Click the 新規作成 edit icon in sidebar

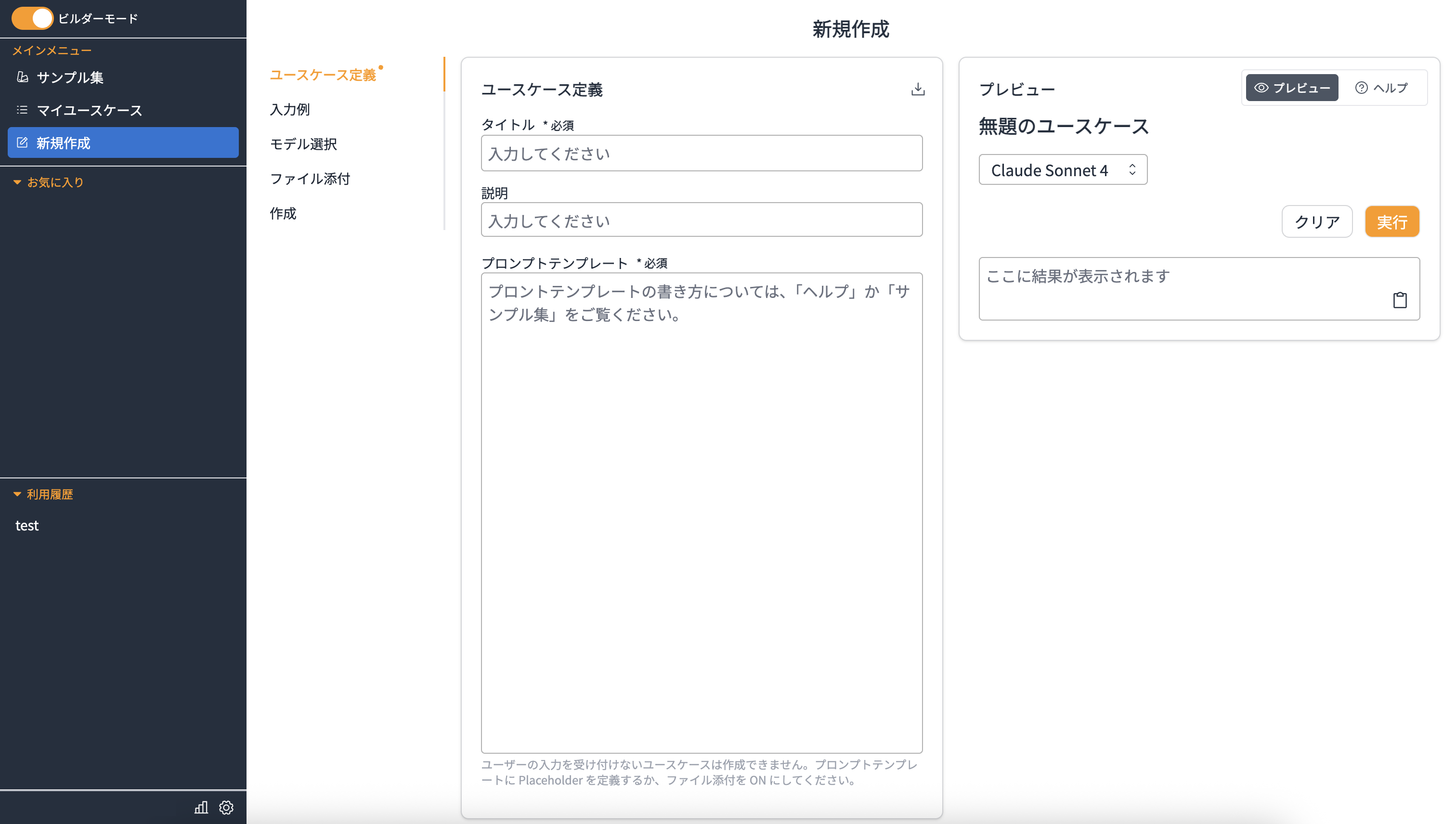(22, 142)
